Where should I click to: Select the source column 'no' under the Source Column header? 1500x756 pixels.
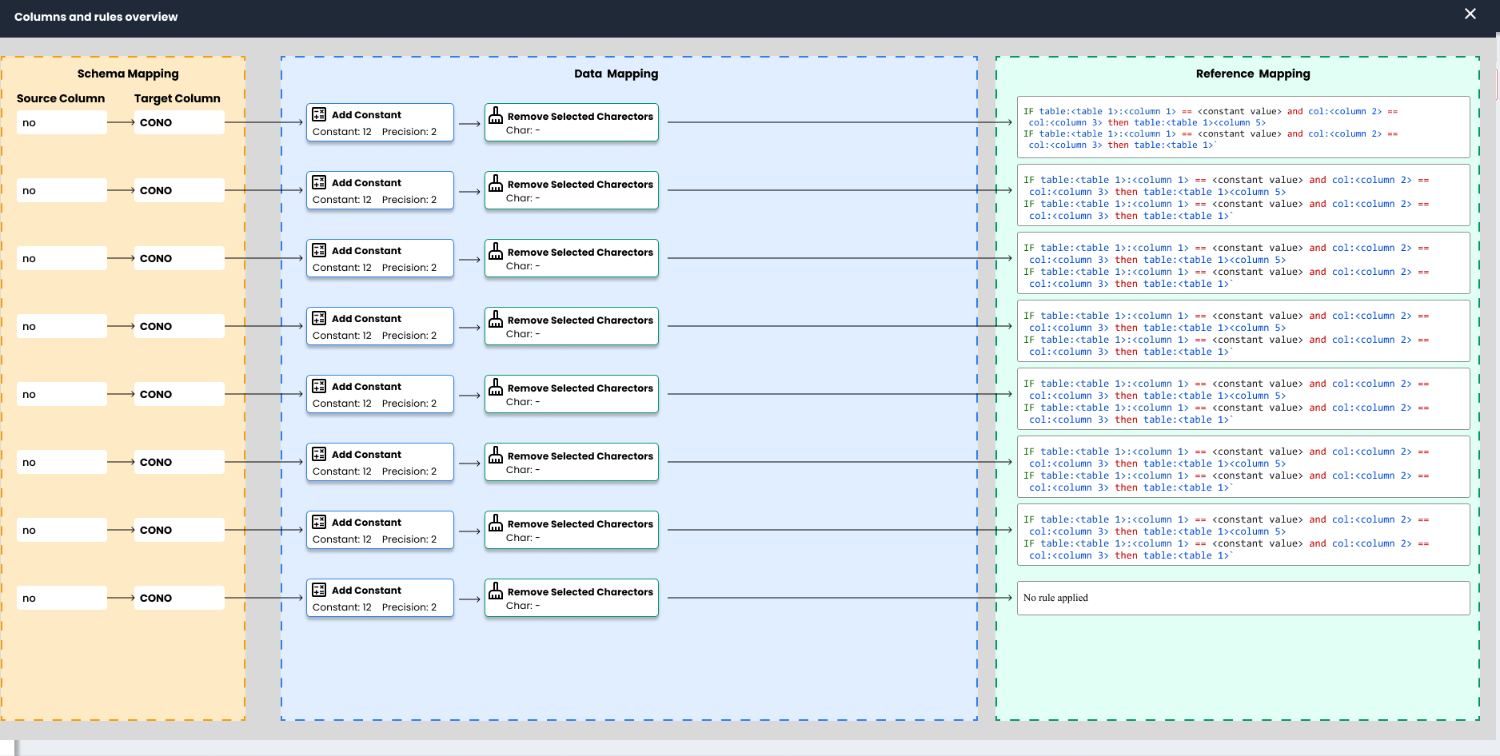pyautogui.click(x=62, y=123)
